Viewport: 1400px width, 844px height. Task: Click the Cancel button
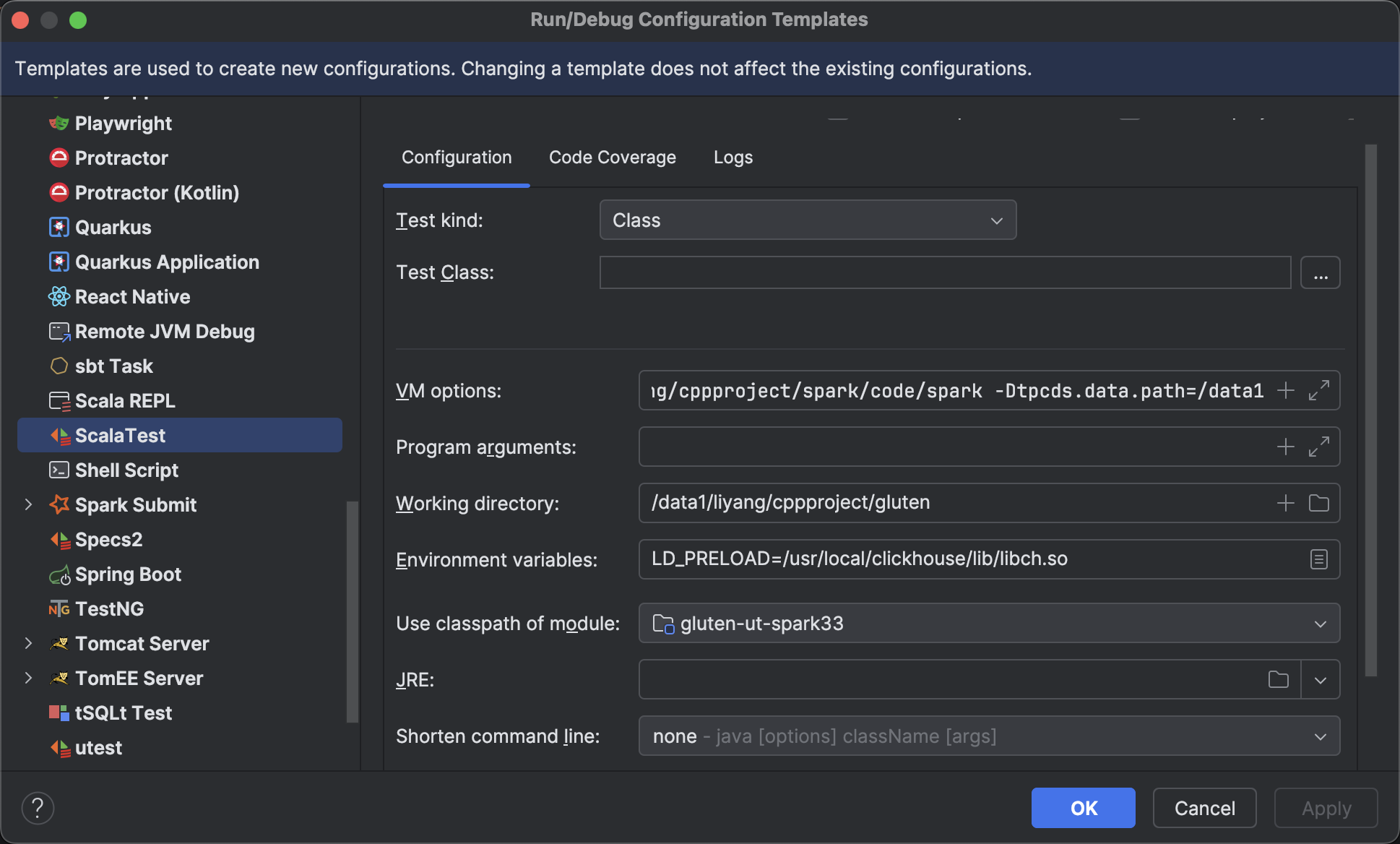click(1204, 808)
